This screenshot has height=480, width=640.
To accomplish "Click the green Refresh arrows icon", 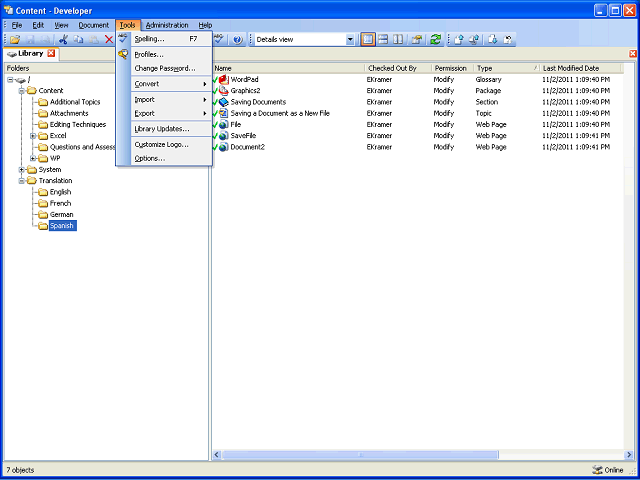I will click(x=436, y=40).
